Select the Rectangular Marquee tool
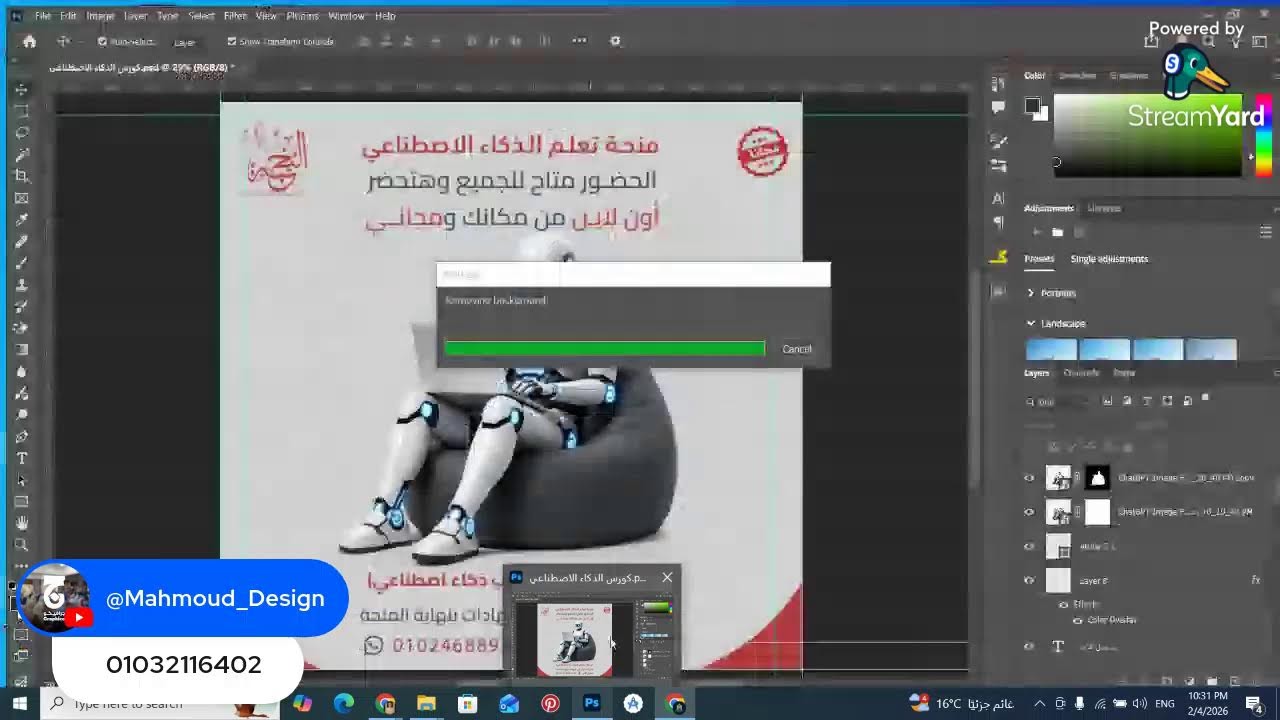 (x=21, y=111)
